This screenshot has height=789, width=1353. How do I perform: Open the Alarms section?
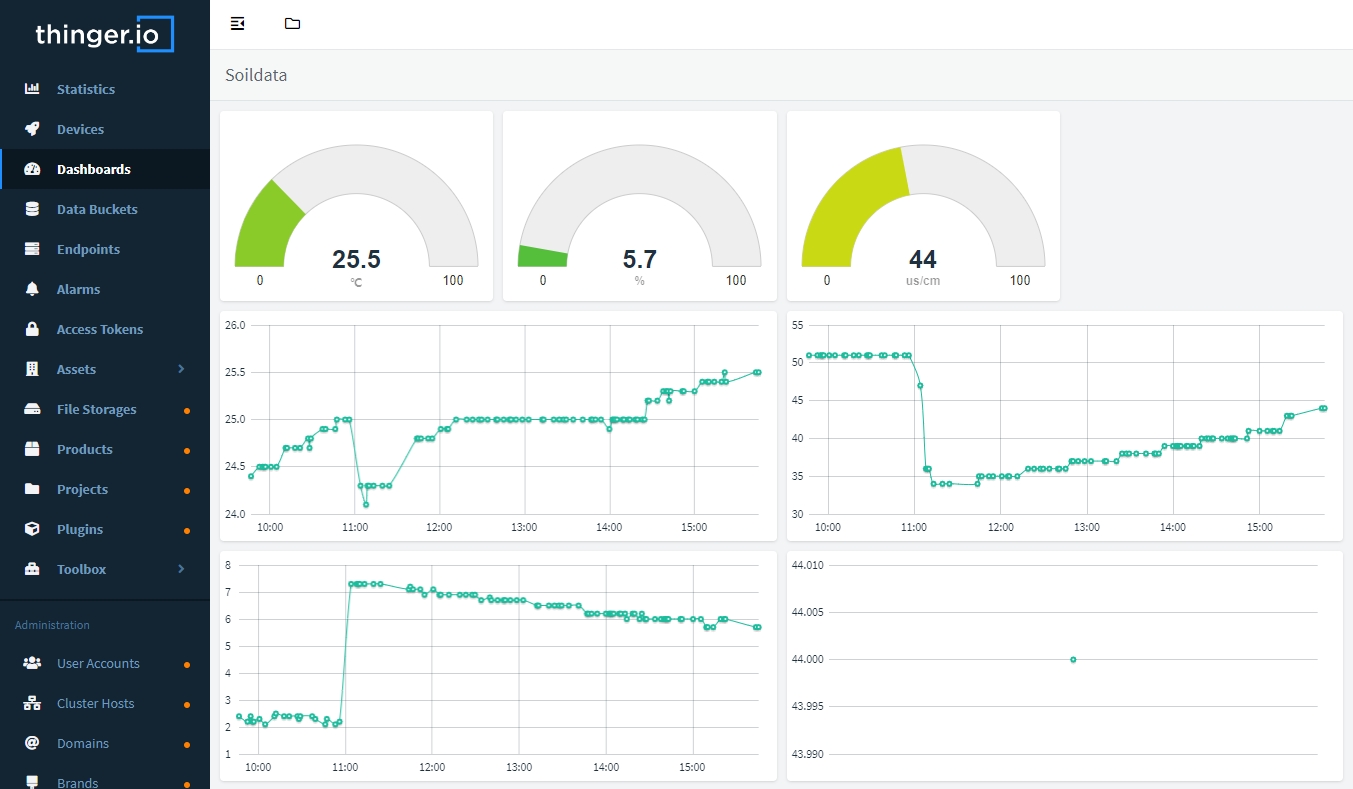[78, 289]
